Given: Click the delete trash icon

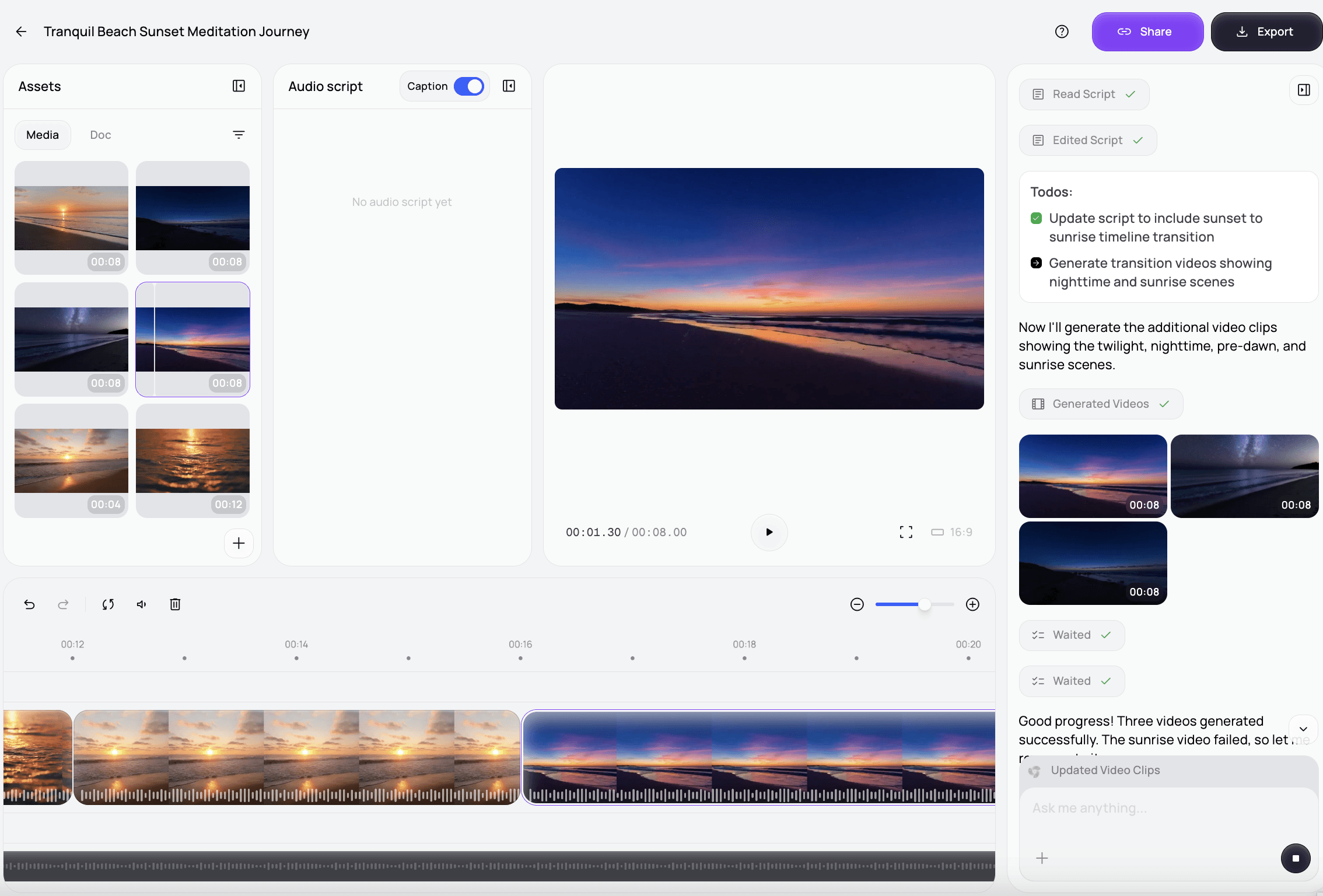Looking at the screenshot, I should tap(175, 604).
